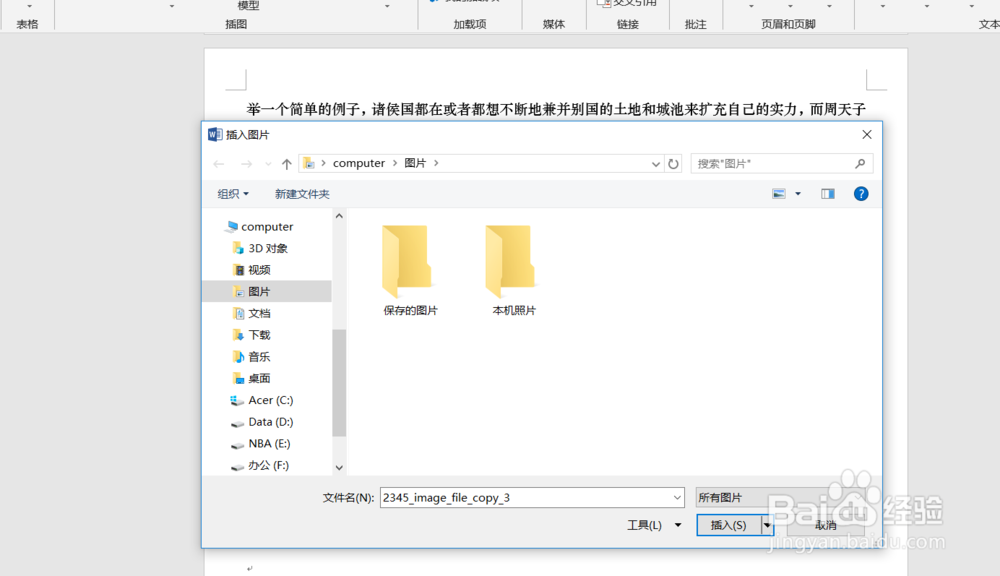This screenshot has height=576, width=1000.
Task: Open the 交叉引用 (cross-reference) icon
Action: pyautogui.click(x=627, y=4)
